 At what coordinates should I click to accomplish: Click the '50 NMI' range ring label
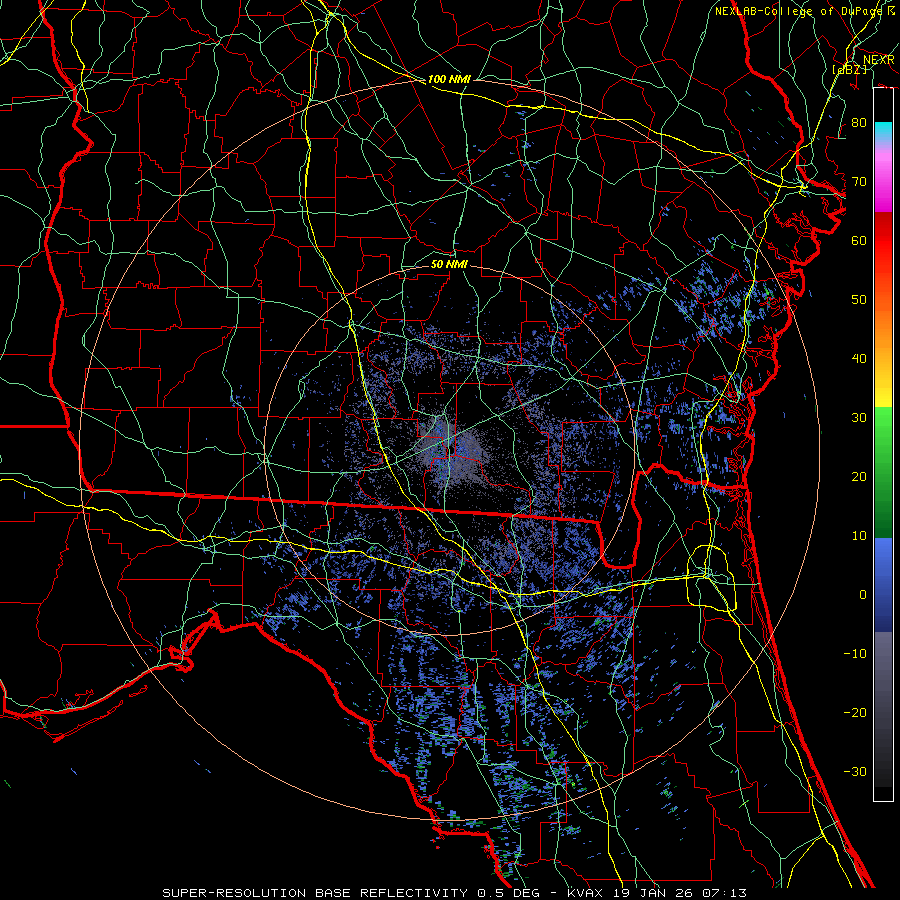click(x=449, y=265)
